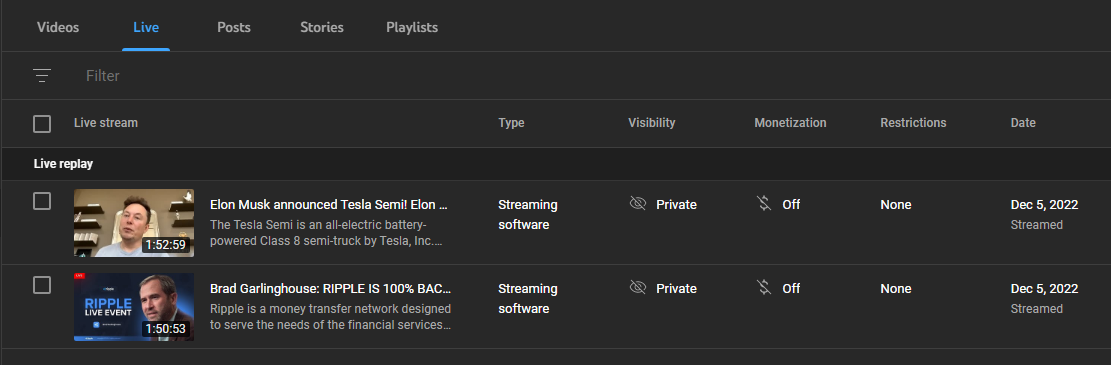
Task: Open the Elon Musk stream thumbnail
Action: click(x=134, y=223)
